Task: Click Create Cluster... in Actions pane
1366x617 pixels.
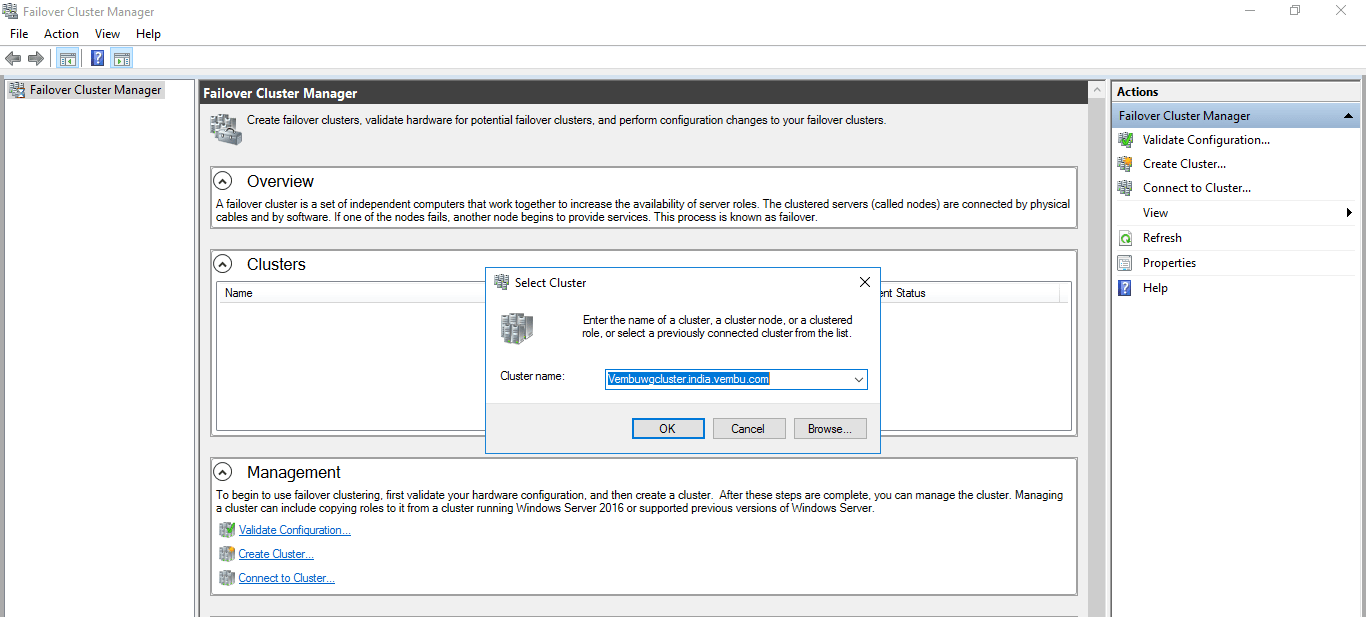Action: pos(1184,164)
